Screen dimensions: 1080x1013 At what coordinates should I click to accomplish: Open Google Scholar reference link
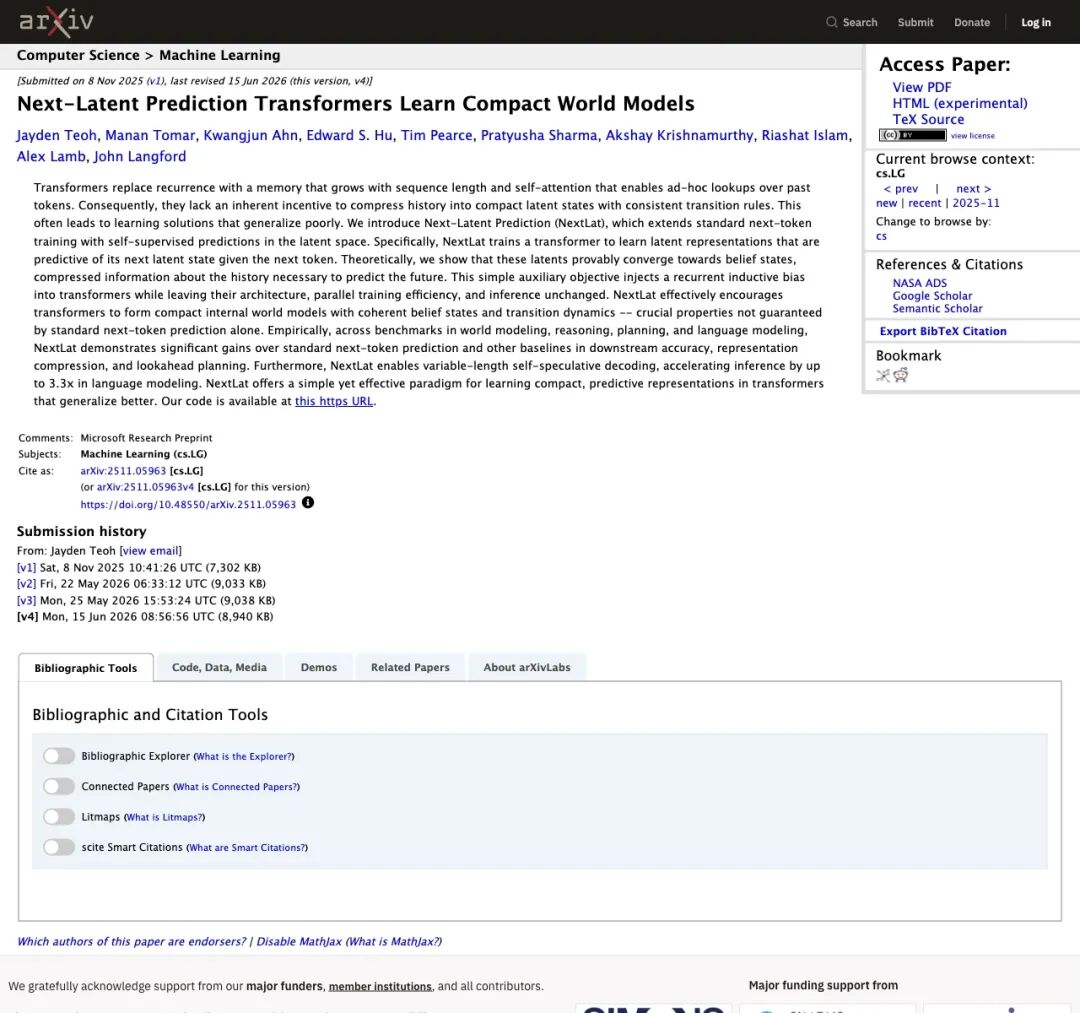932,296
